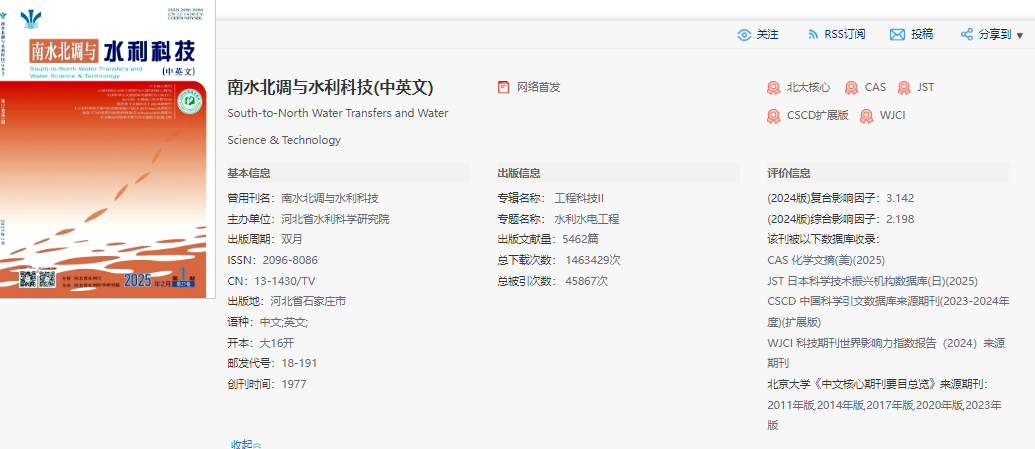Screen dimensions: 1035x449
Task: Click the 开本 大16开 text
Action: tap(261, 343)
